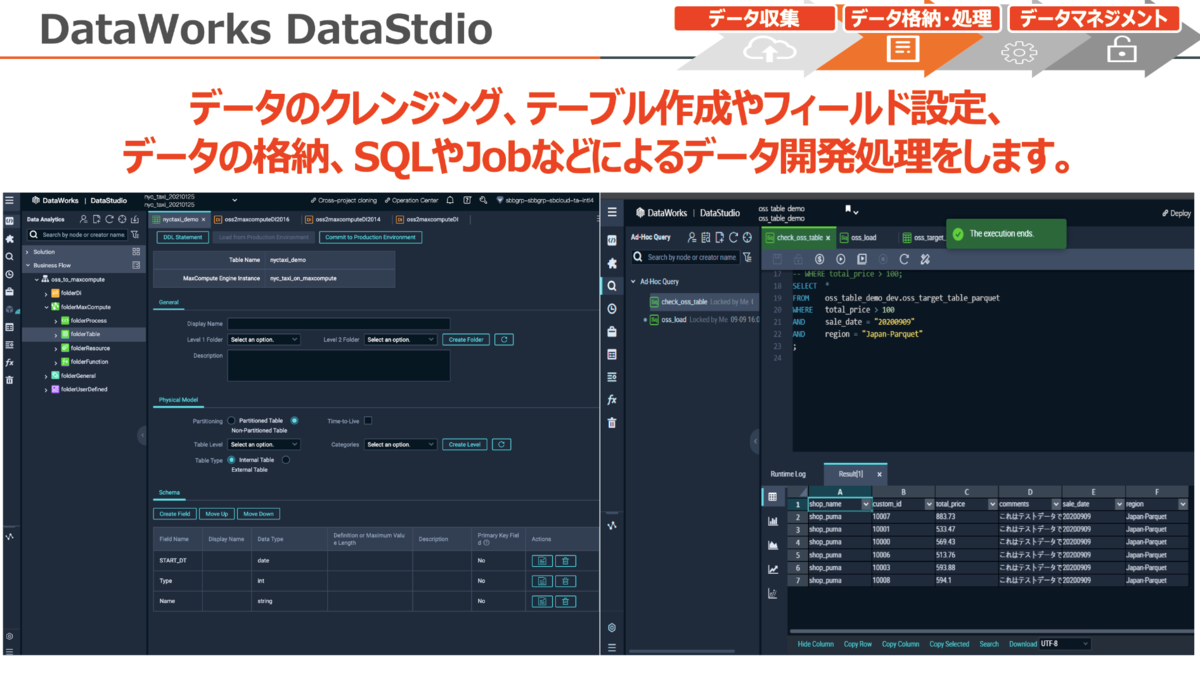The width and height of the screenshot is (1200, 674).
Task: Click Deploy in right DataStudio window
Action: tap(1176, 213)
